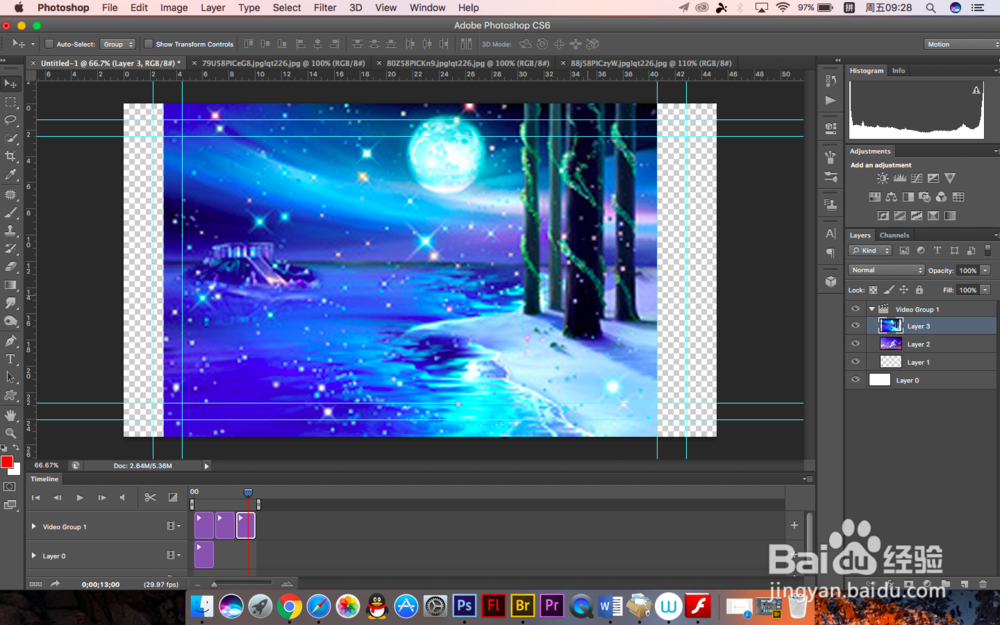This screenshot has width=1000, height=625.
Task: Collapse Video Group 1 in Layers panel
Action: (872, 309)
